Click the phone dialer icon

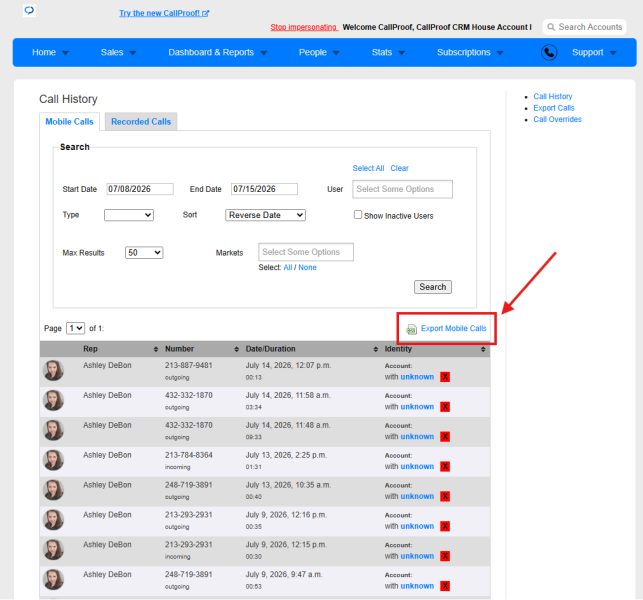(549, 52)
